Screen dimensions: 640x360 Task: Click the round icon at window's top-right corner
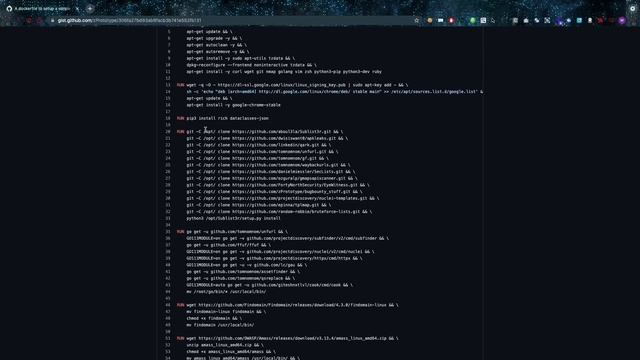[x=633, y=8]
